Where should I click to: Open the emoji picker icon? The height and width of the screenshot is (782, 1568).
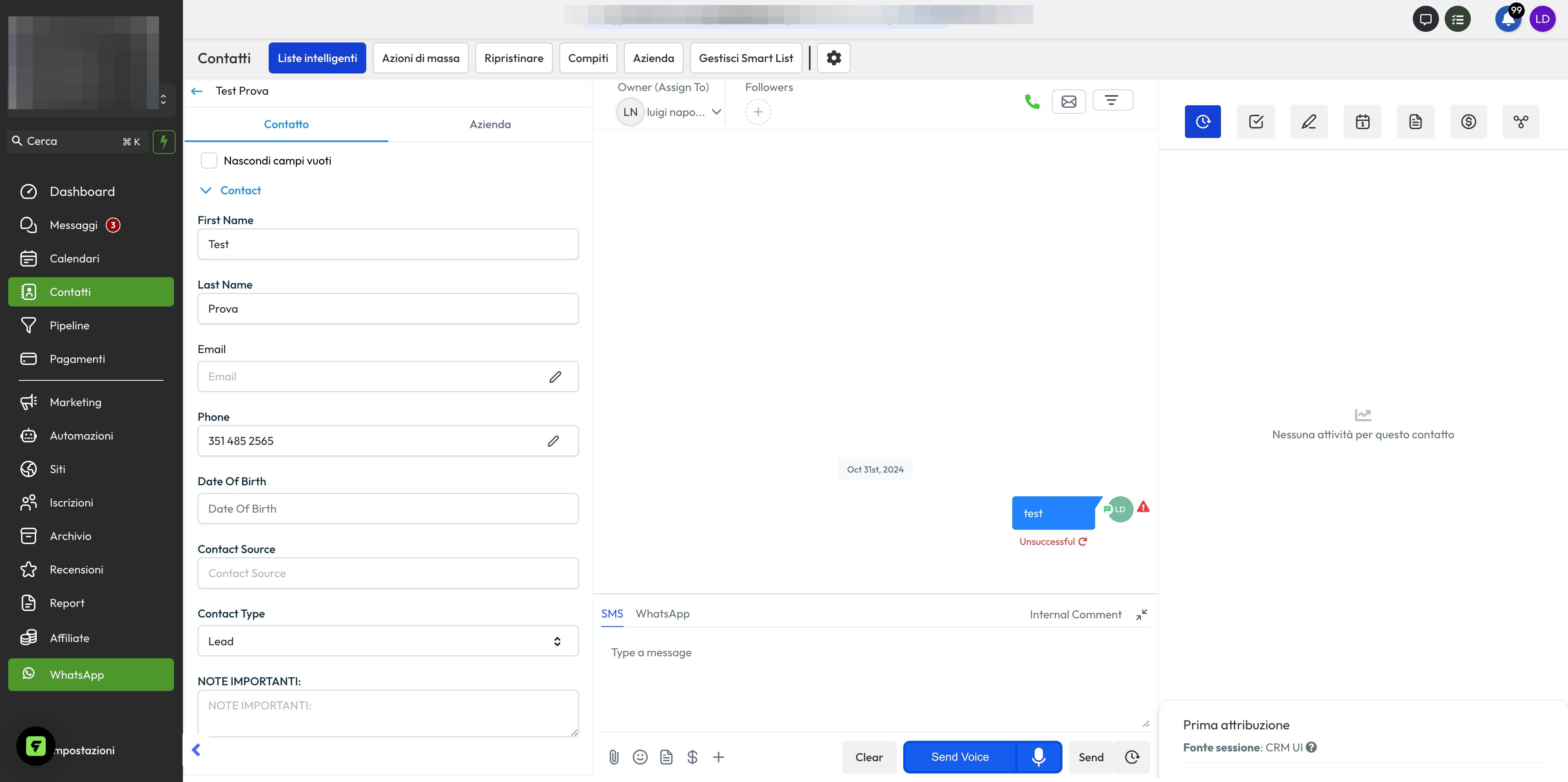point(640,756)
